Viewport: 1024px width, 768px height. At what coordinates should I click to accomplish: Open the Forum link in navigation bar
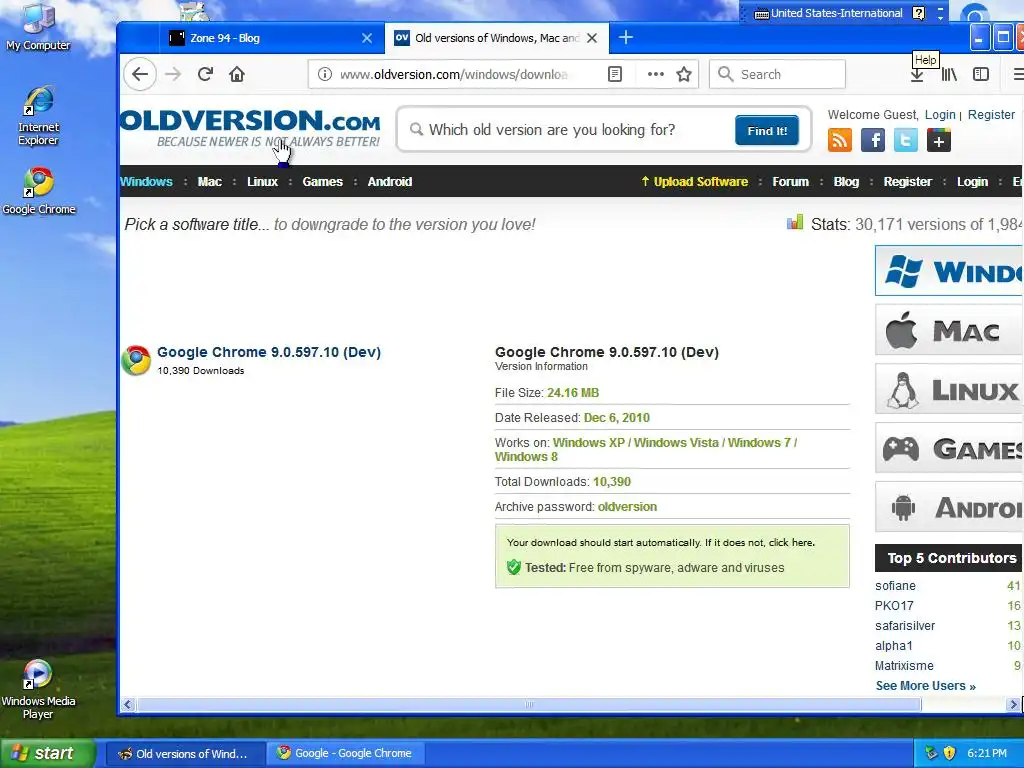[x=791, y=182]
